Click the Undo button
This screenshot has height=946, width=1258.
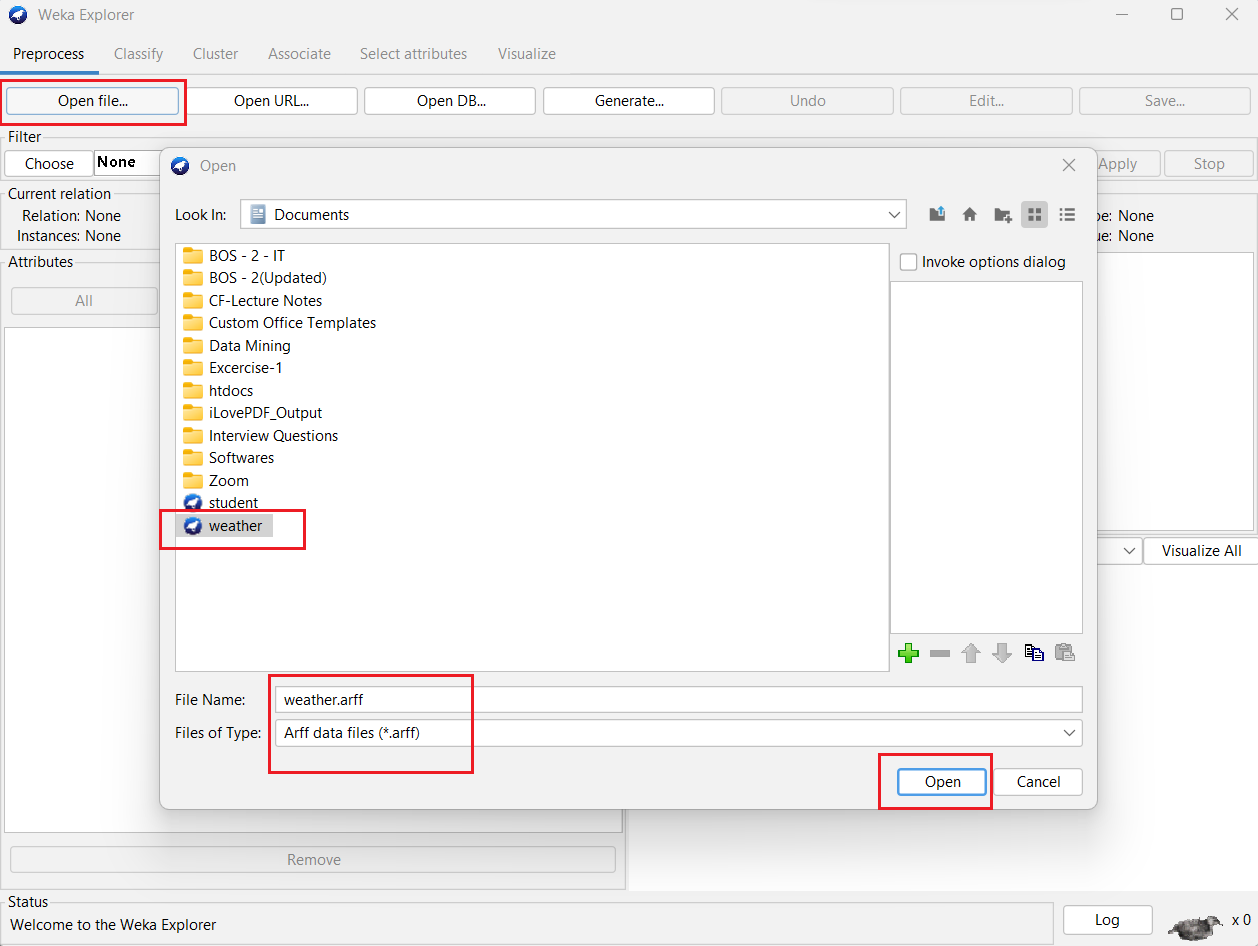808,101
